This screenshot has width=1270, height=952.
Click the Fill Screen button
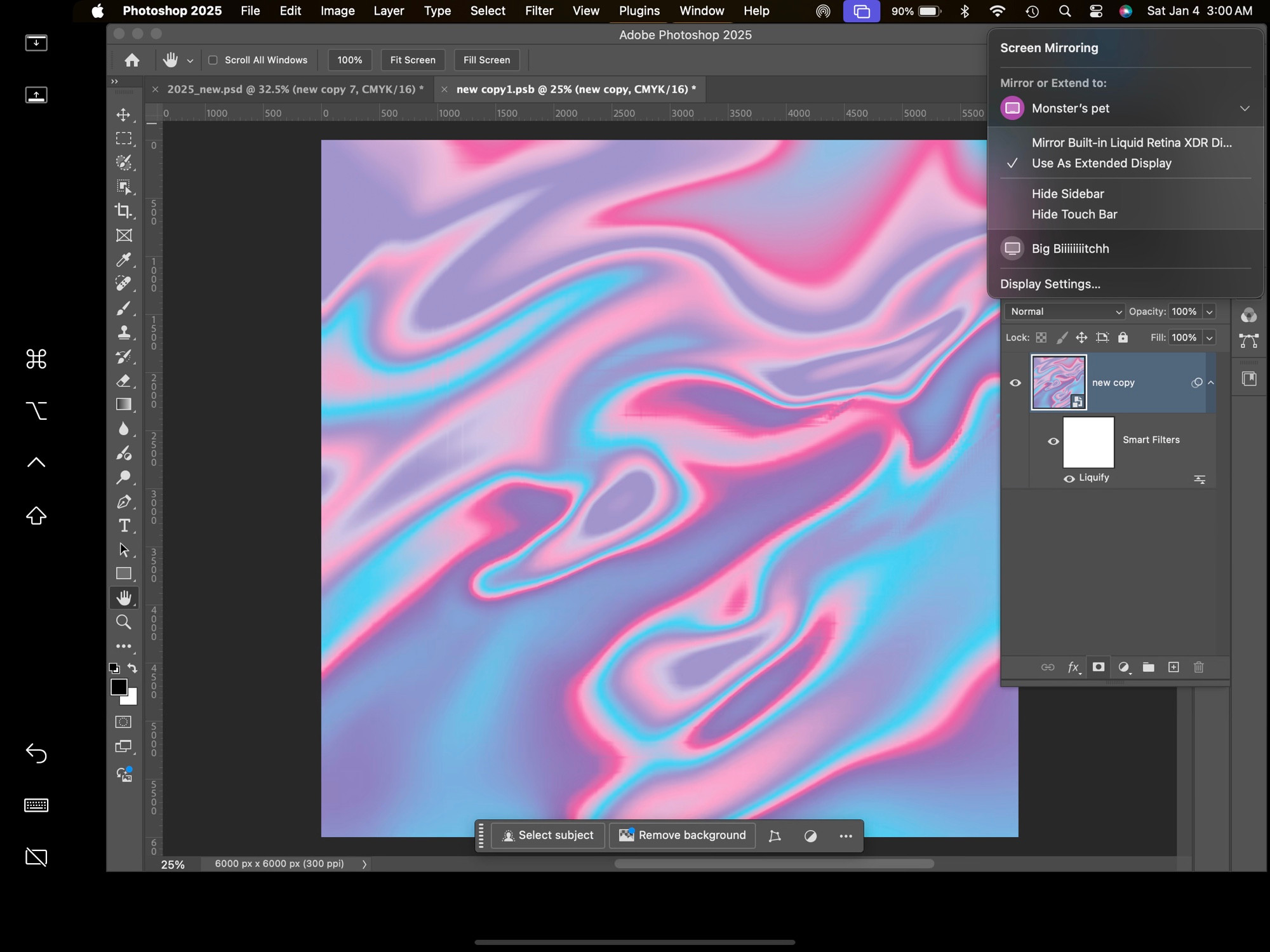[x=487, y=60]
